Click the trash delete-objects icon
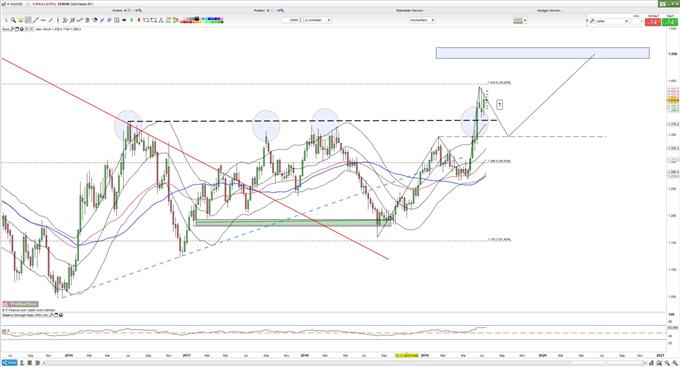This screenshot has width=680, height=367. pos(87,20)
